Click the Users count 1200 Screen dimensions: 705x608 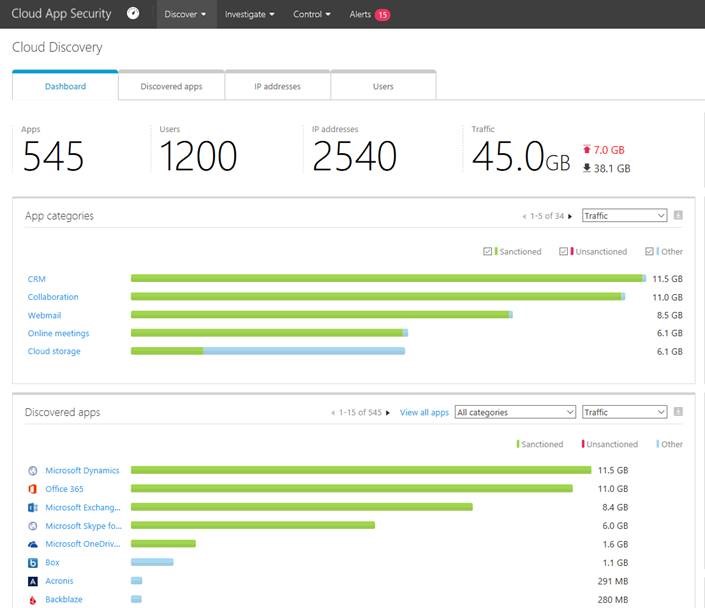pos(198,156)
